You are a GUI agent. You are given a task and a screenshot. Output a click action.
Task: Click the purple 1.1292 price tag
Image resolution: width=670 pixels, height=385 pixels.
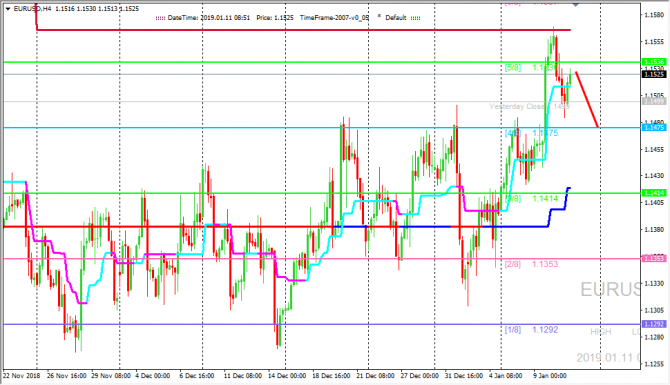pyautogui.click(x=654, y=324)
